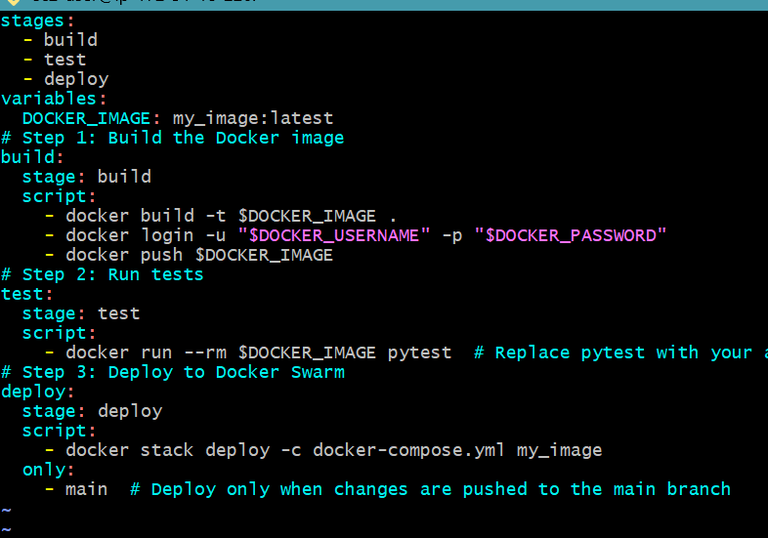The width and height of the screenshot is (768, 538).
Task: Click the 'test:' job key
Action: (x=27, y=294)
